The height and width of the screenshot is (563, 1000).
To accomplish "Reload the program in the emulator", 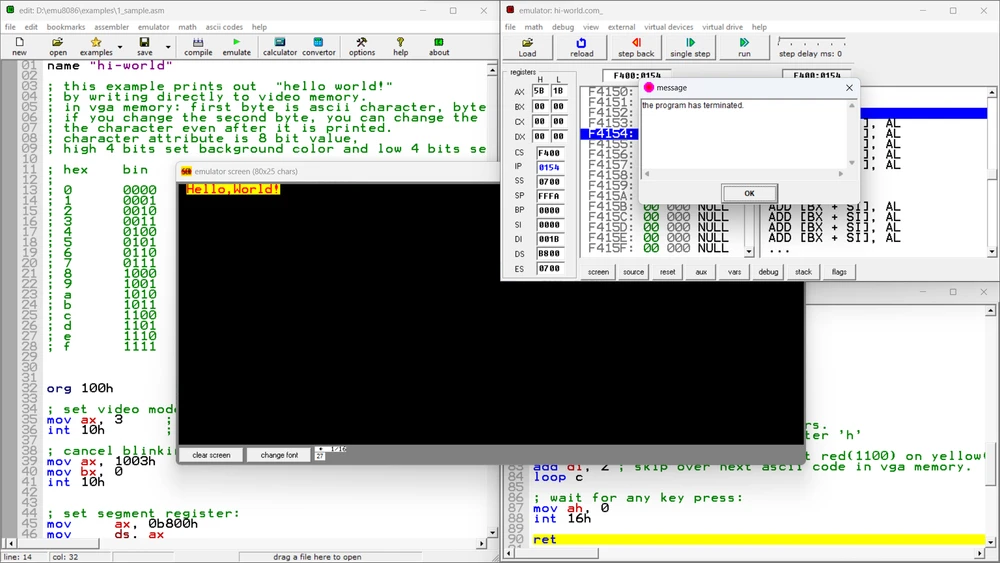I will click(582, 47).
